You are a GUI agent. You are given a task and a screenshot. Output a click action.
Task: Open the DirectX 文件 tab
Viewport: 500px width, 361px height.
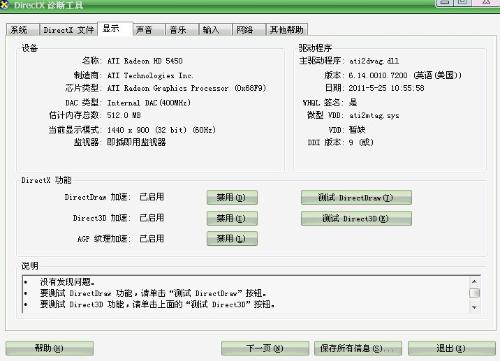click(68, 30)
